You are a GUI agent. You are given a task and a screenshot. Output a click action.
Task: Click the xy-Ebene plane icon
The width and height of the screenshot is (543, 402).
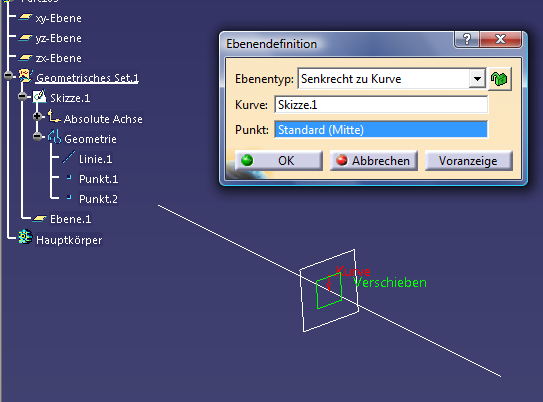pyautogui.click(x=25, y=17)
